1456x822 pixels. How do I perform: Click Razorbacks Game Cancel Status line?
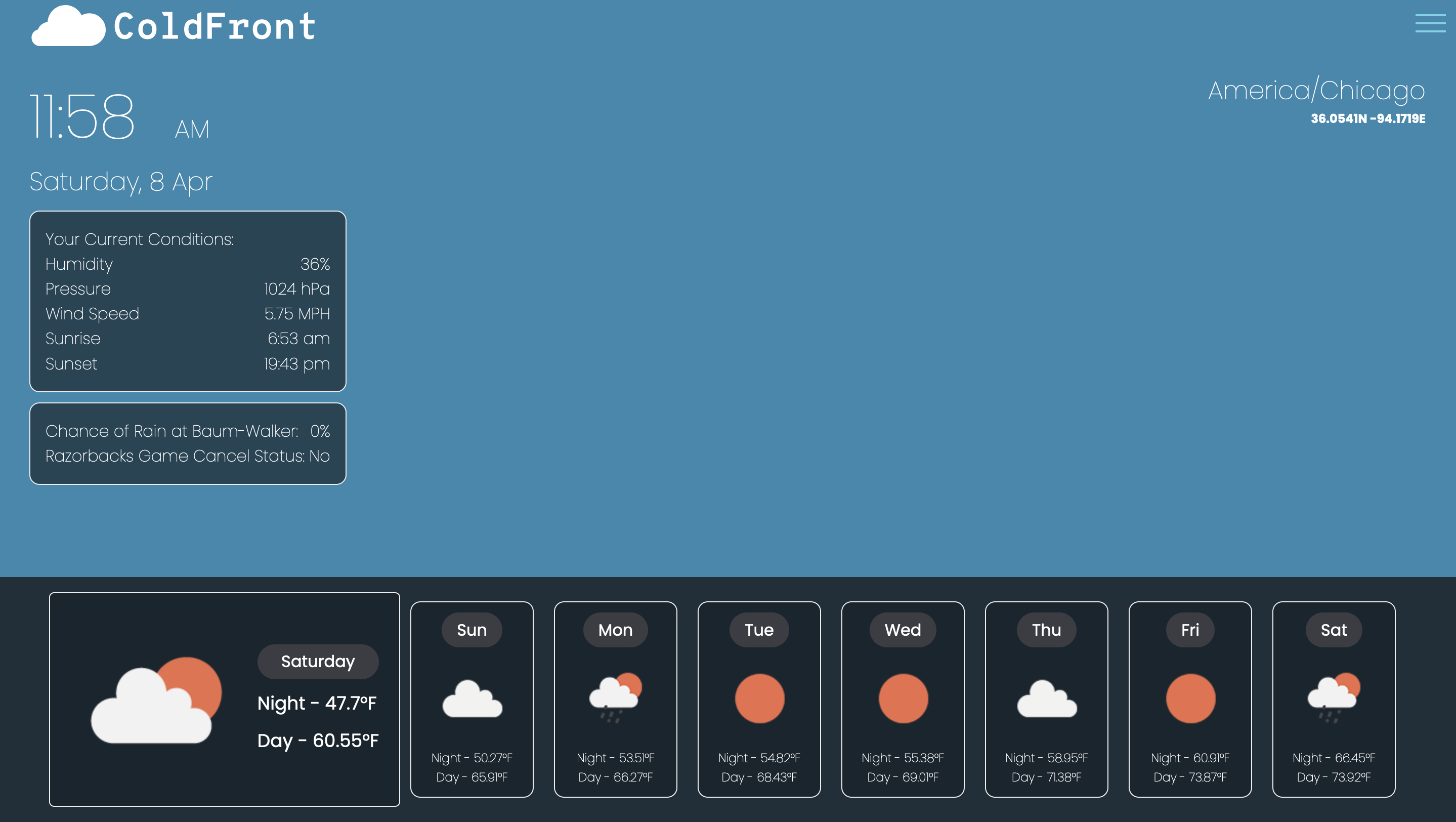pyautogui.click(x=188, y=456)
